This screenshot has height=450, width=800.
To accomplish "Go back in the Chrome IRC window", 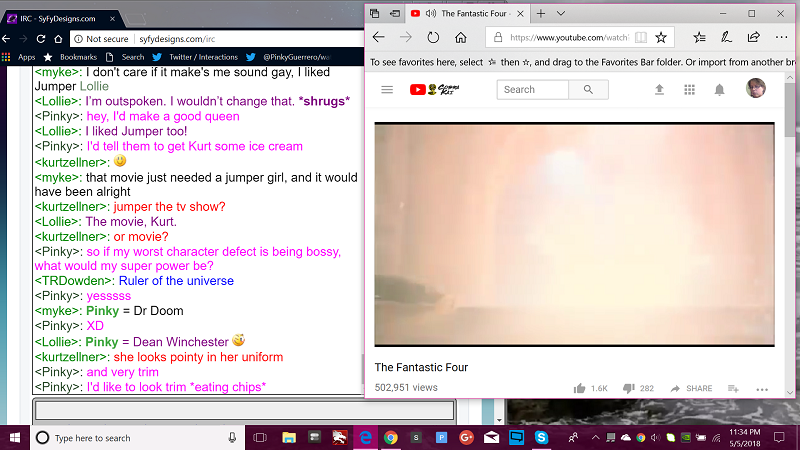I will tap(6, 39).
